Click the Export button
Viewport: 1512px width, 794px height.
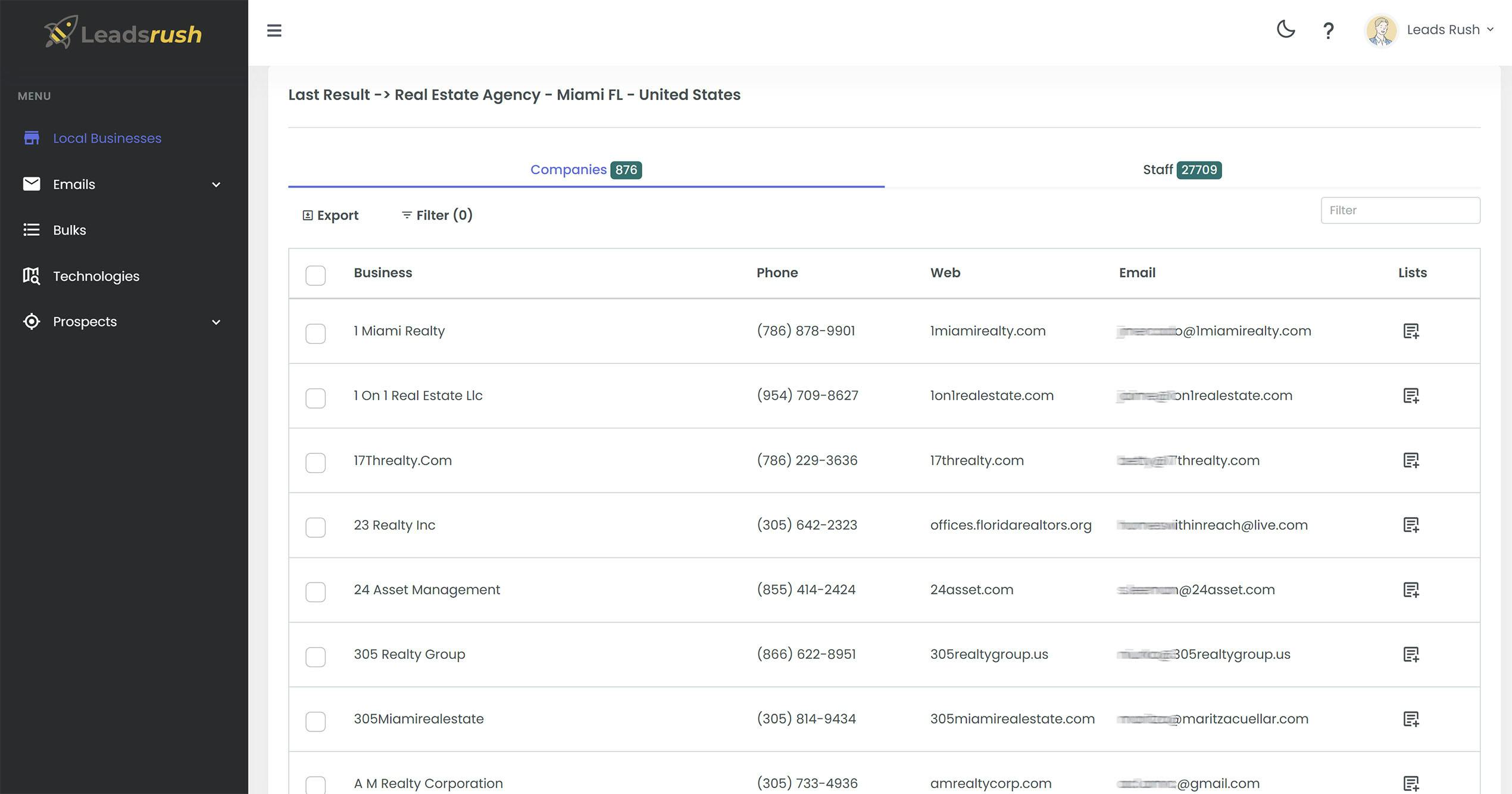330,215
